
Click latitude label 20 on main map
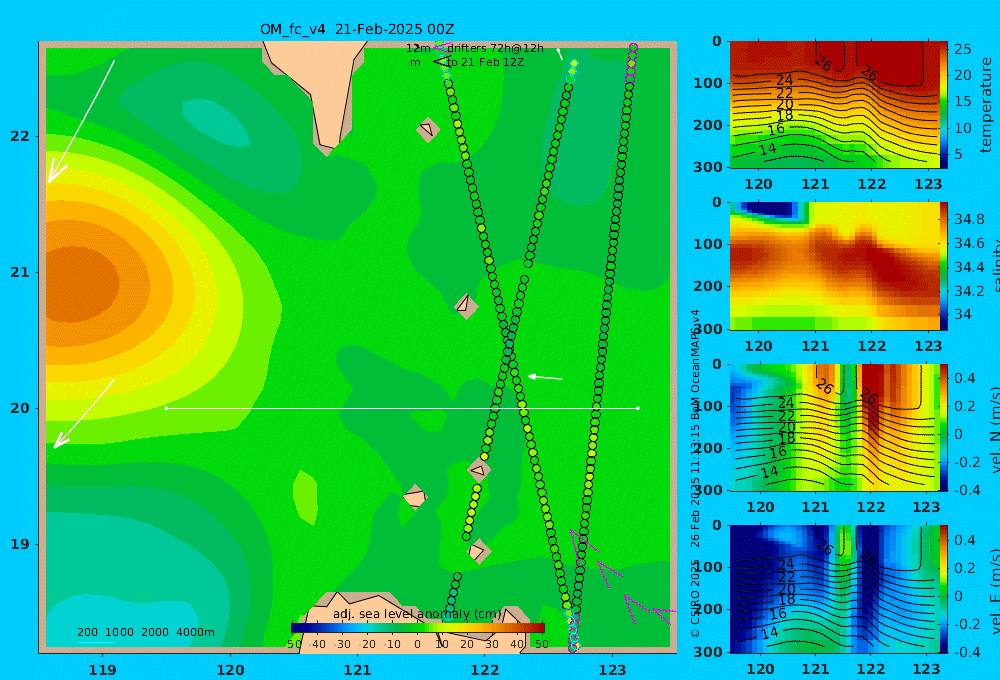click(20, 408)
